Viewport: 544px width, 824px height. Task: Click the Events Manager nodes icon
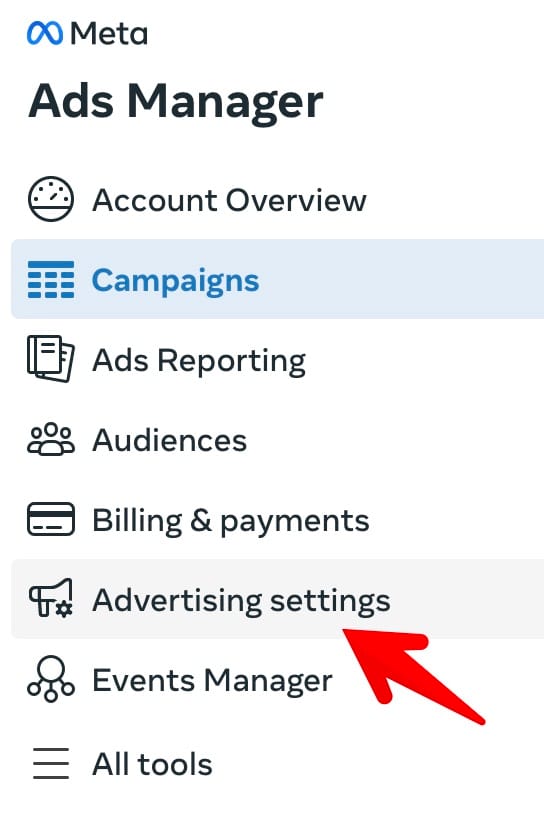(x=50, y=679)
